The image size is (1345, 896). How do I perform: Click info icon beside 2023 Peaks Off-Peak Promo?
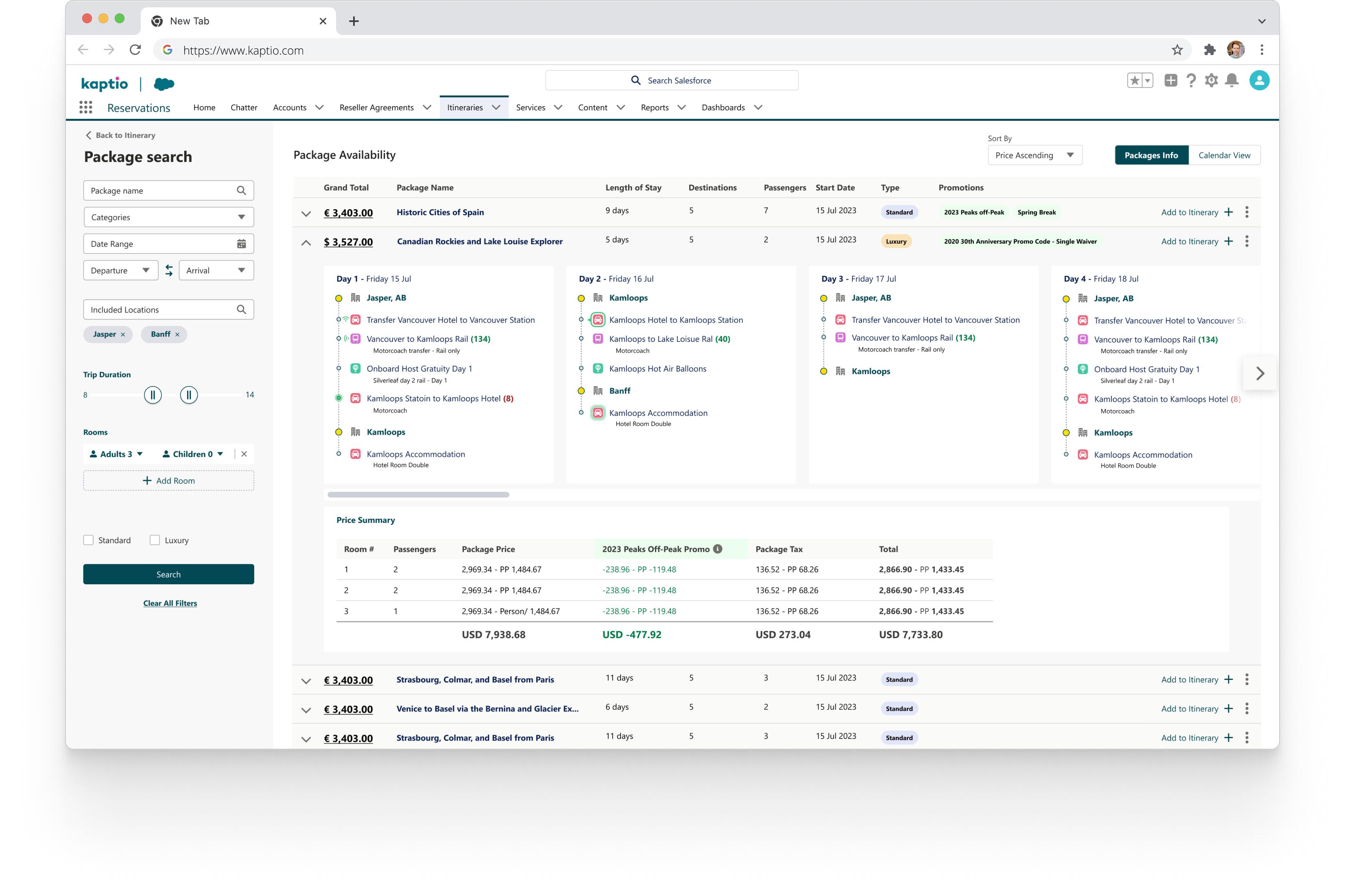point(718,549)
